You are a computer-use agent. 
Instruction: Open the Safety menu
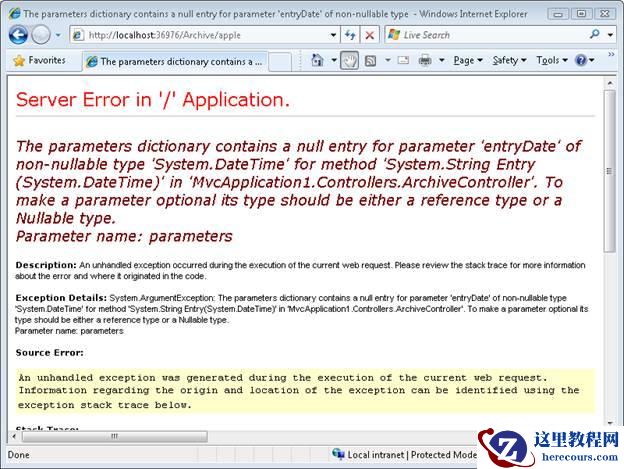(509, 60)
